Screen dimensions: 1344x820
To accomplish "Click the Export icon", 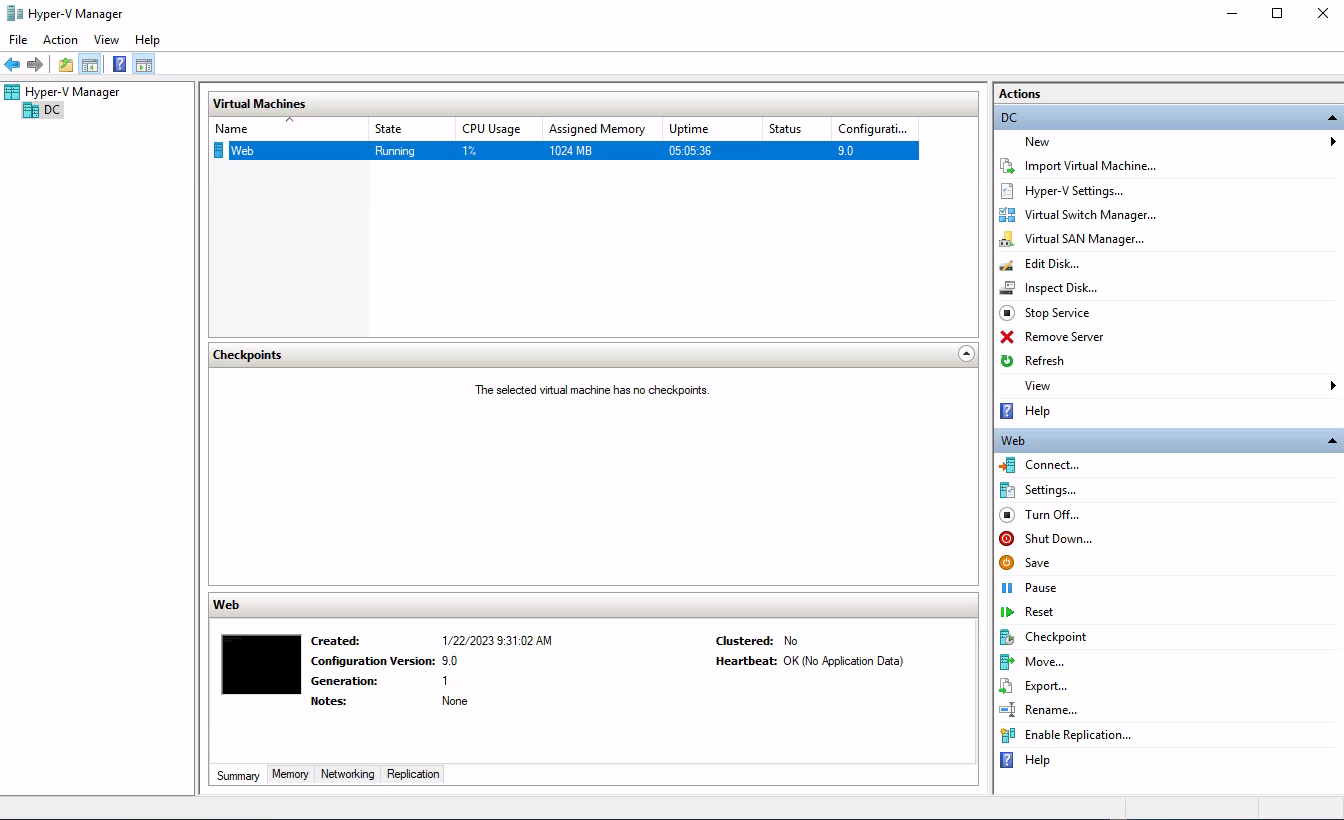I will pyautogui.click(x=1007, y=686).
